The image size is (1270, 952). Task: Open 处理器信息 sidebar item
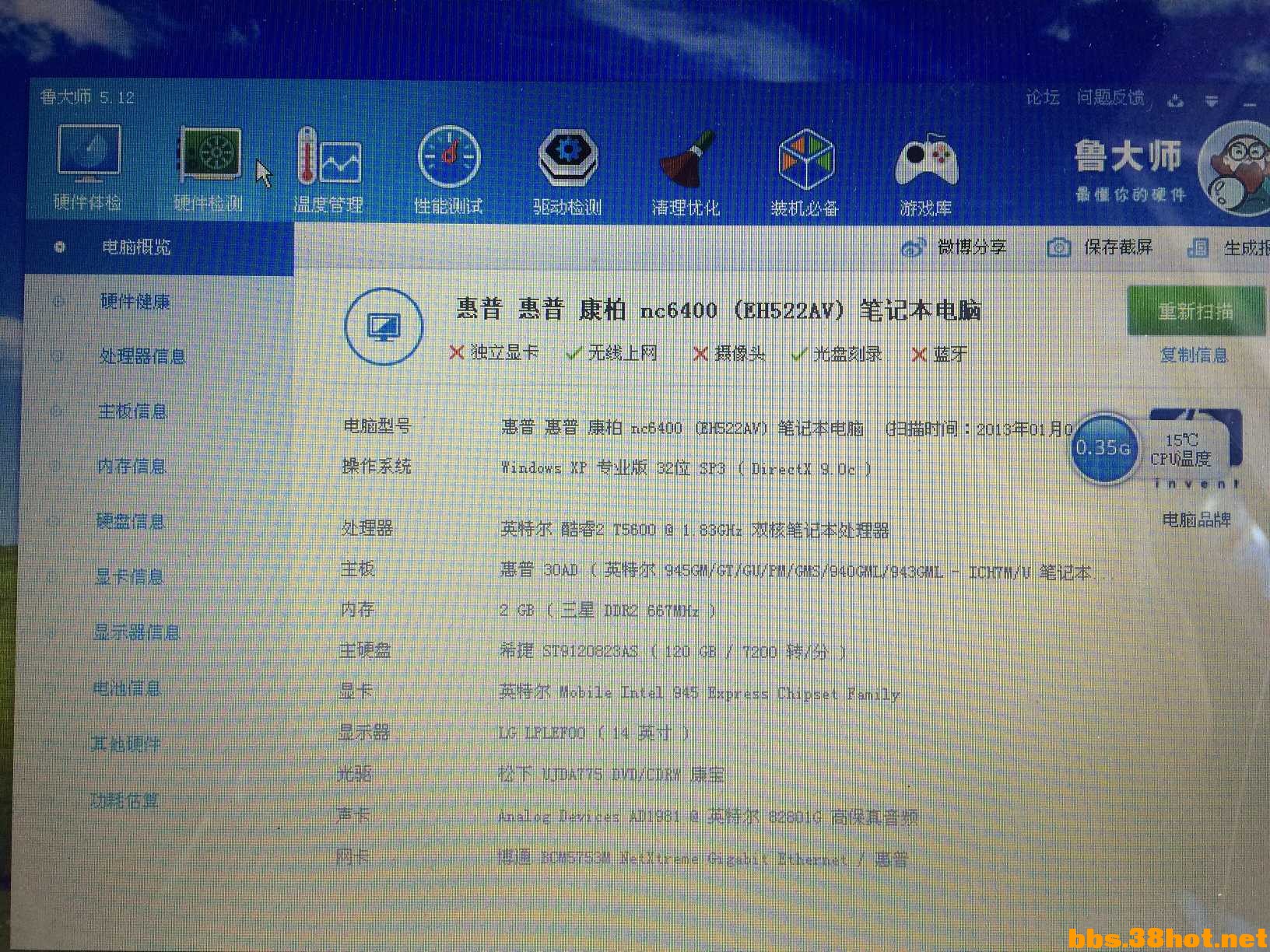[142, 356]
